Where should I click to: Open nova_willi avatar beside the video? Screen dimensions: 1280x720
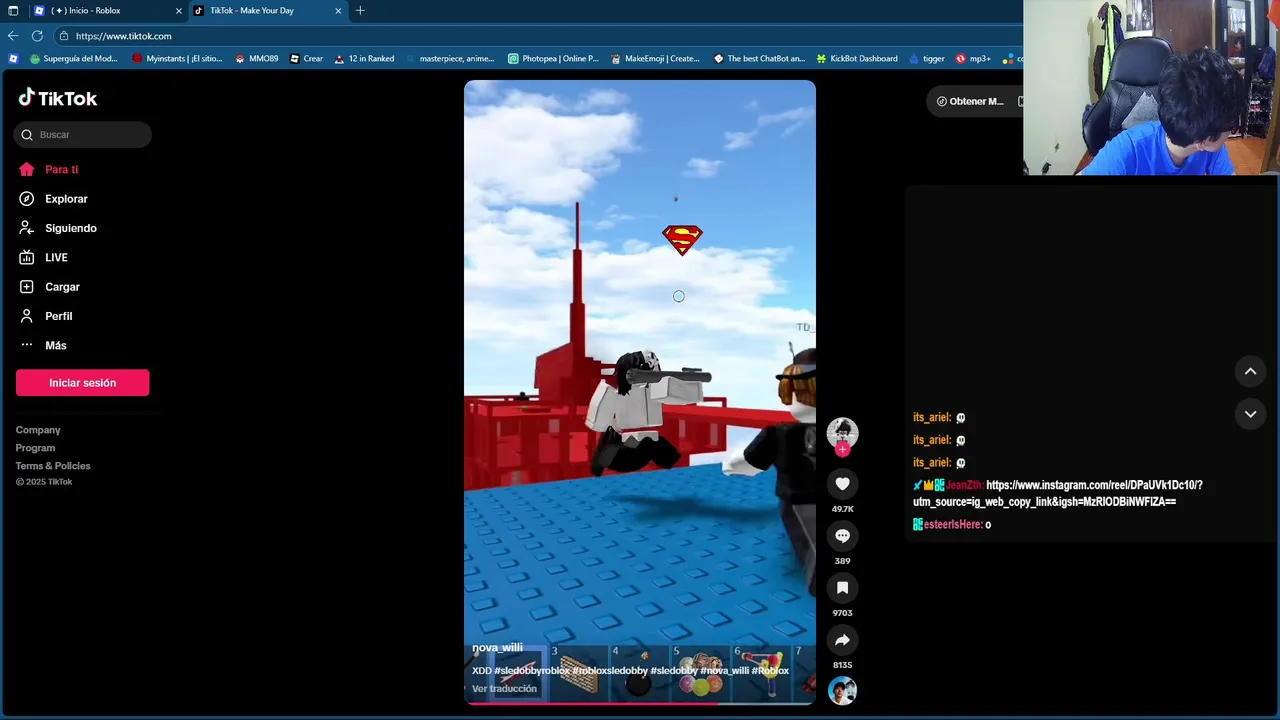click(842, 432)
